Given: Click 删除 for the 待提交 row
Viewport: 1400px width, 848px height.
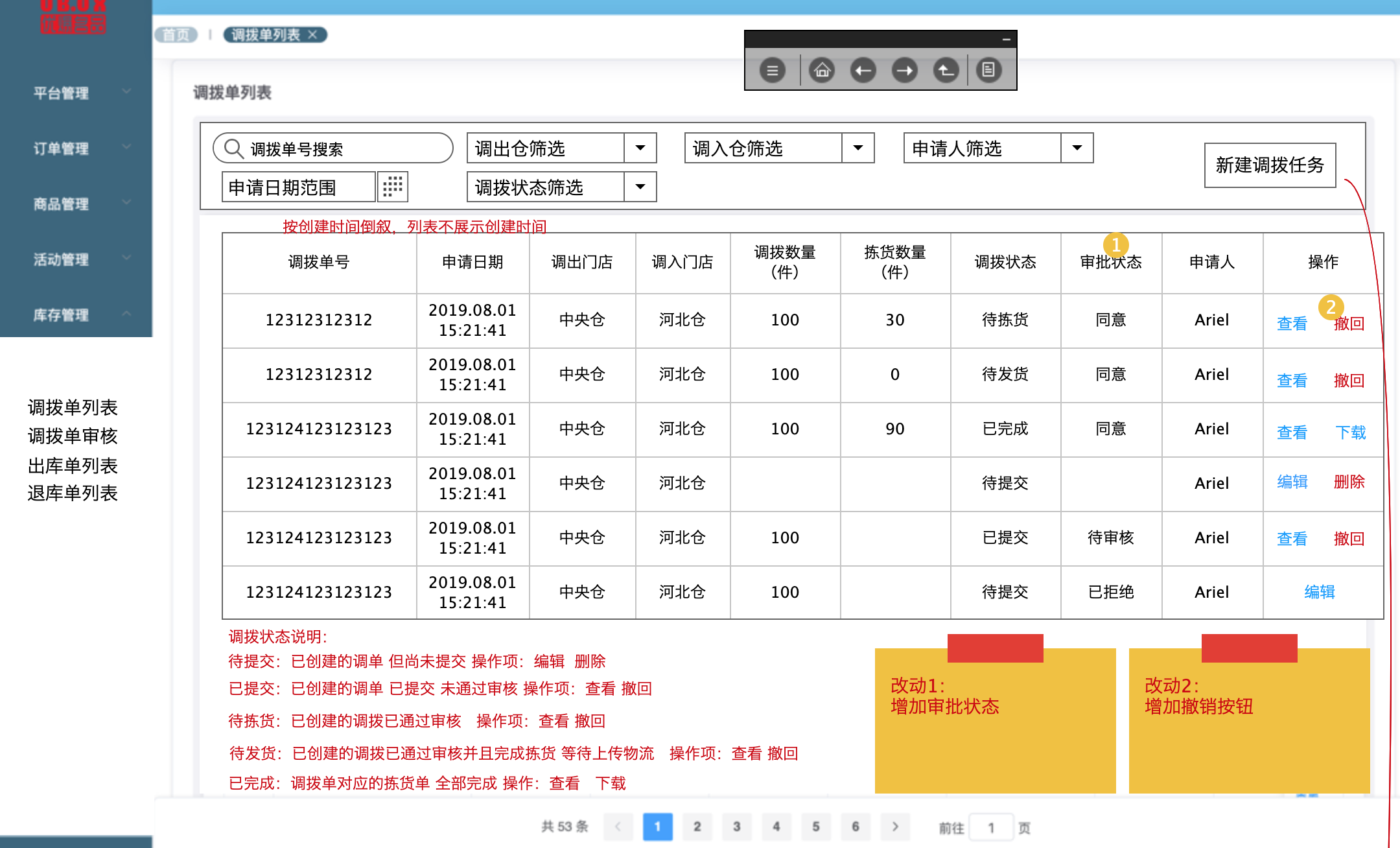Looking at the screenshot, I should (1349, 482).
